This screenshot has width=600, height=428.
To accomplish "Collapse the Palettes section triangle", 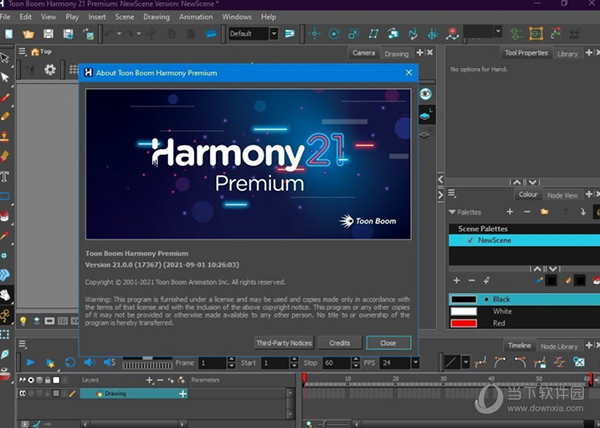I will pos(452,212).
